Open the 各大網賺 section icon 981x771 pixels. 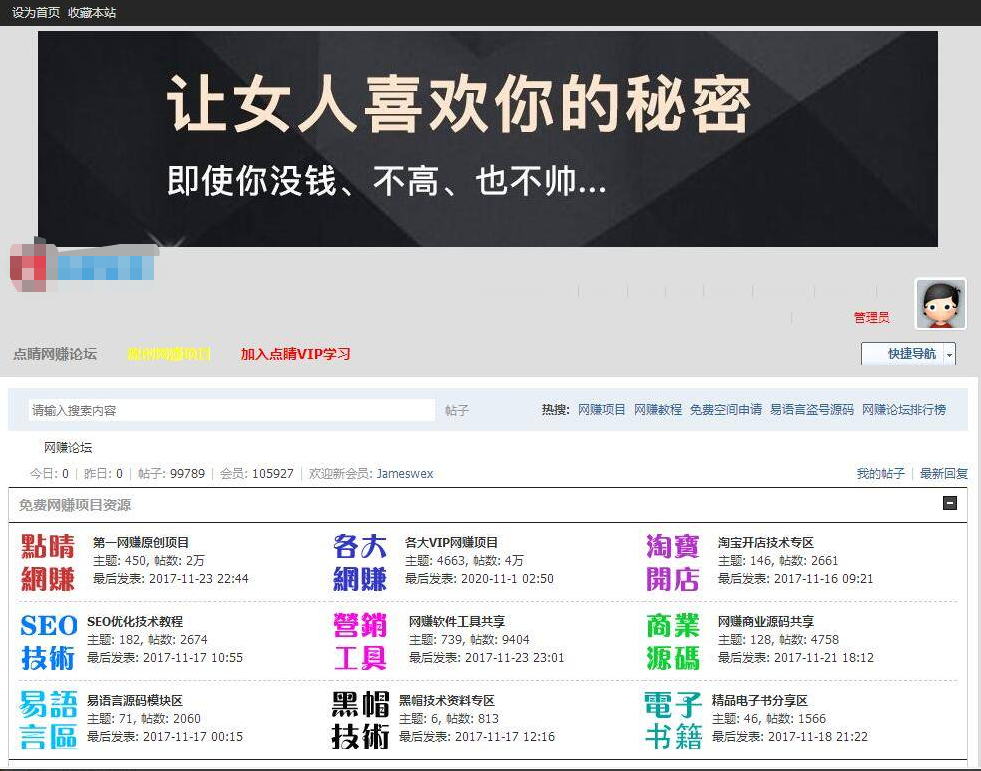(360, 562)
